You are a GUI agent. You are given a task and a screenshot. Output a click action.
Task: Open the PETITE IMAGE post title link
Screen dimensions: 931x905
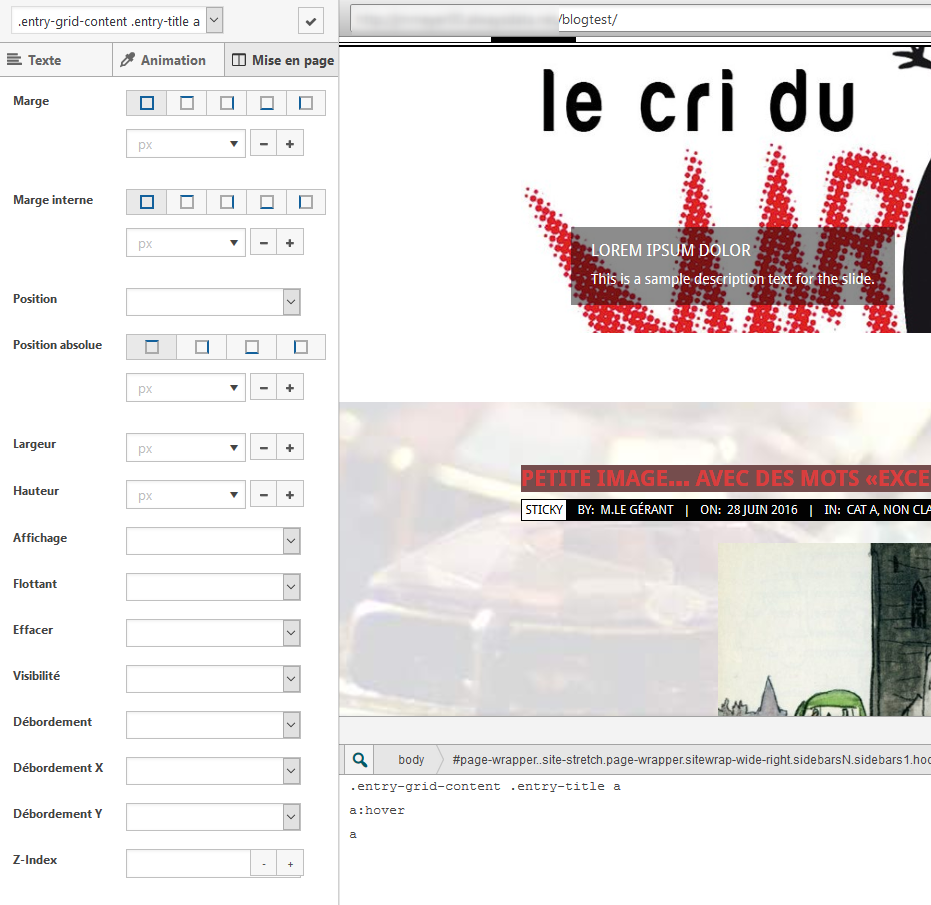tap(726, 479)
